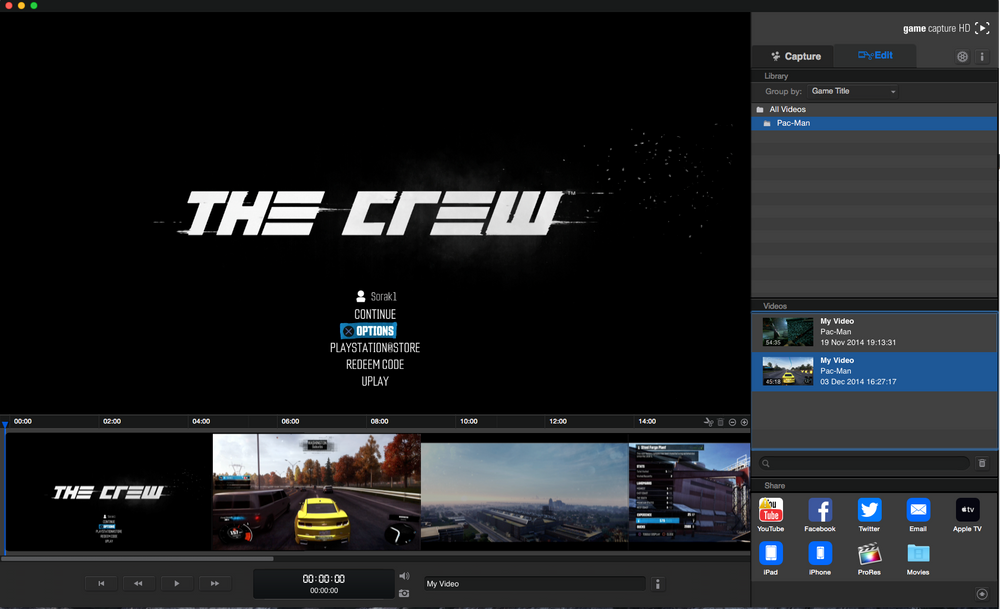This screenshot has width=1000, height=609.
Task: Click the 12:00 mark on timeline ruler
Action: click(x=558, y=422)
